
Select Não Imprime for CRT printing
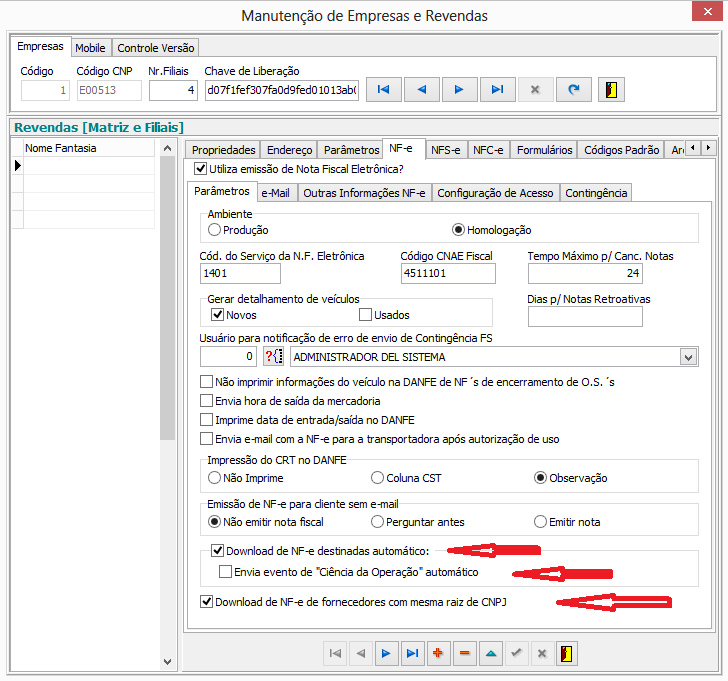[x=214, y=478]
